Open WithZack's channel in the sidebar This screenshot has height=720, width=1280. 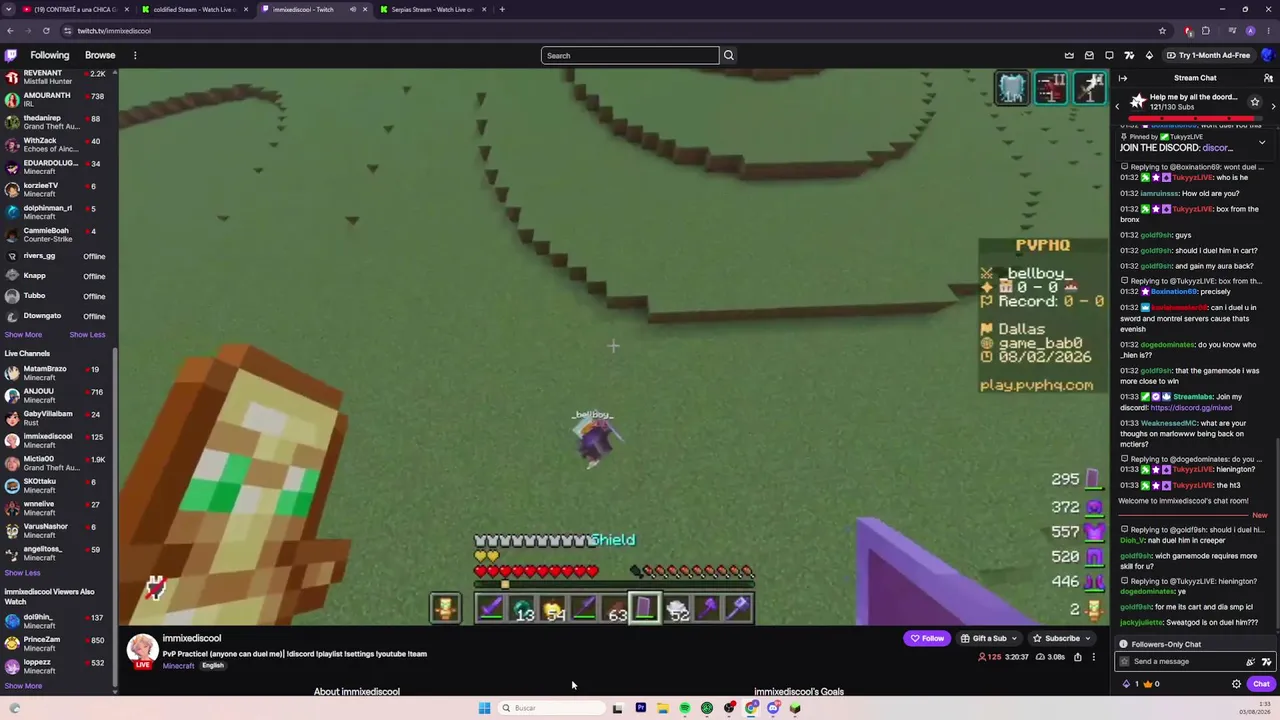pos(58,144)
